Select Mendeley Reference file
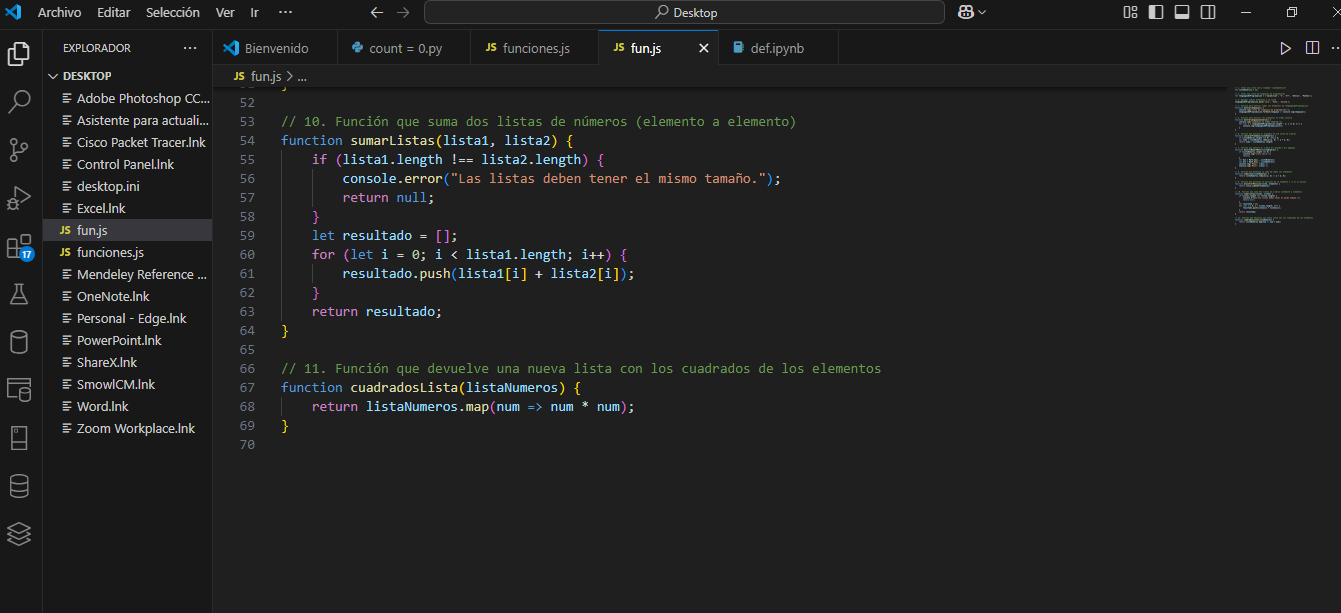This screenshot has width=1341, height=613. [128, 274]
